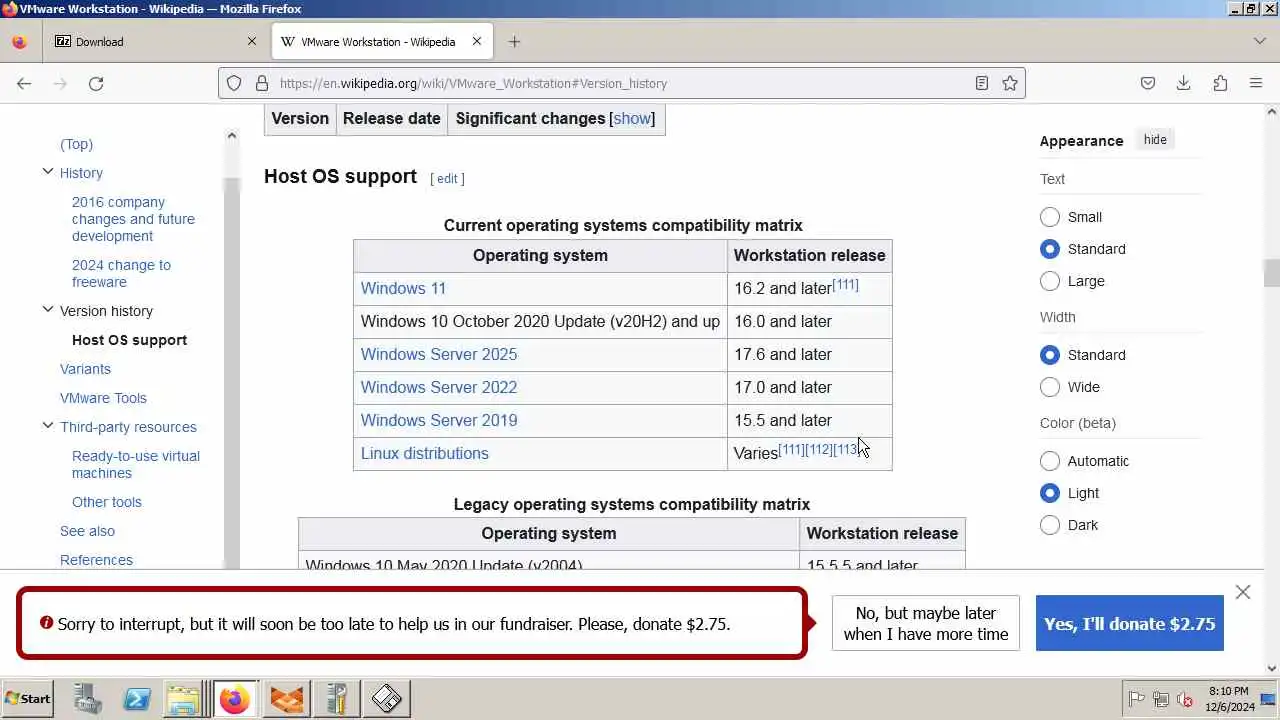Go back using the browser back arrow
Viewport: 1280px width, 720px height.
click(x=24, y=83)
